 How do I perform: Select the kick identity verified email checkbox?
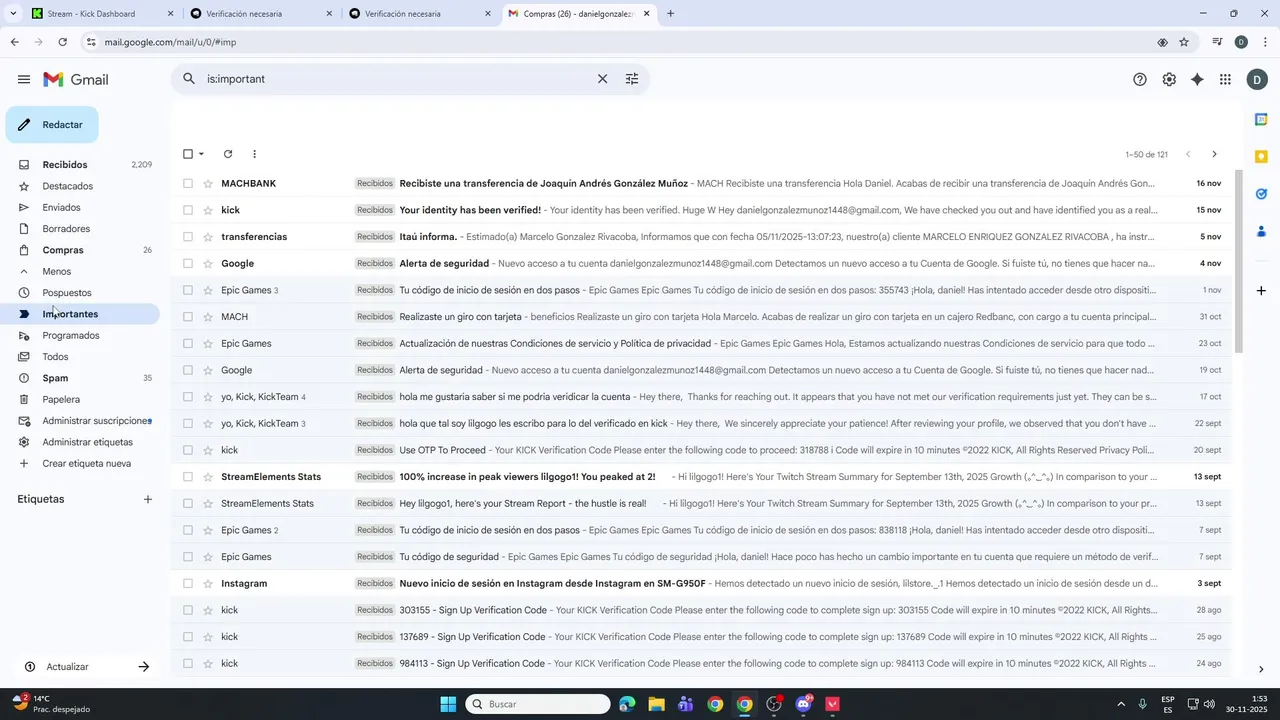pyautogui.click(x=187, y=210)
